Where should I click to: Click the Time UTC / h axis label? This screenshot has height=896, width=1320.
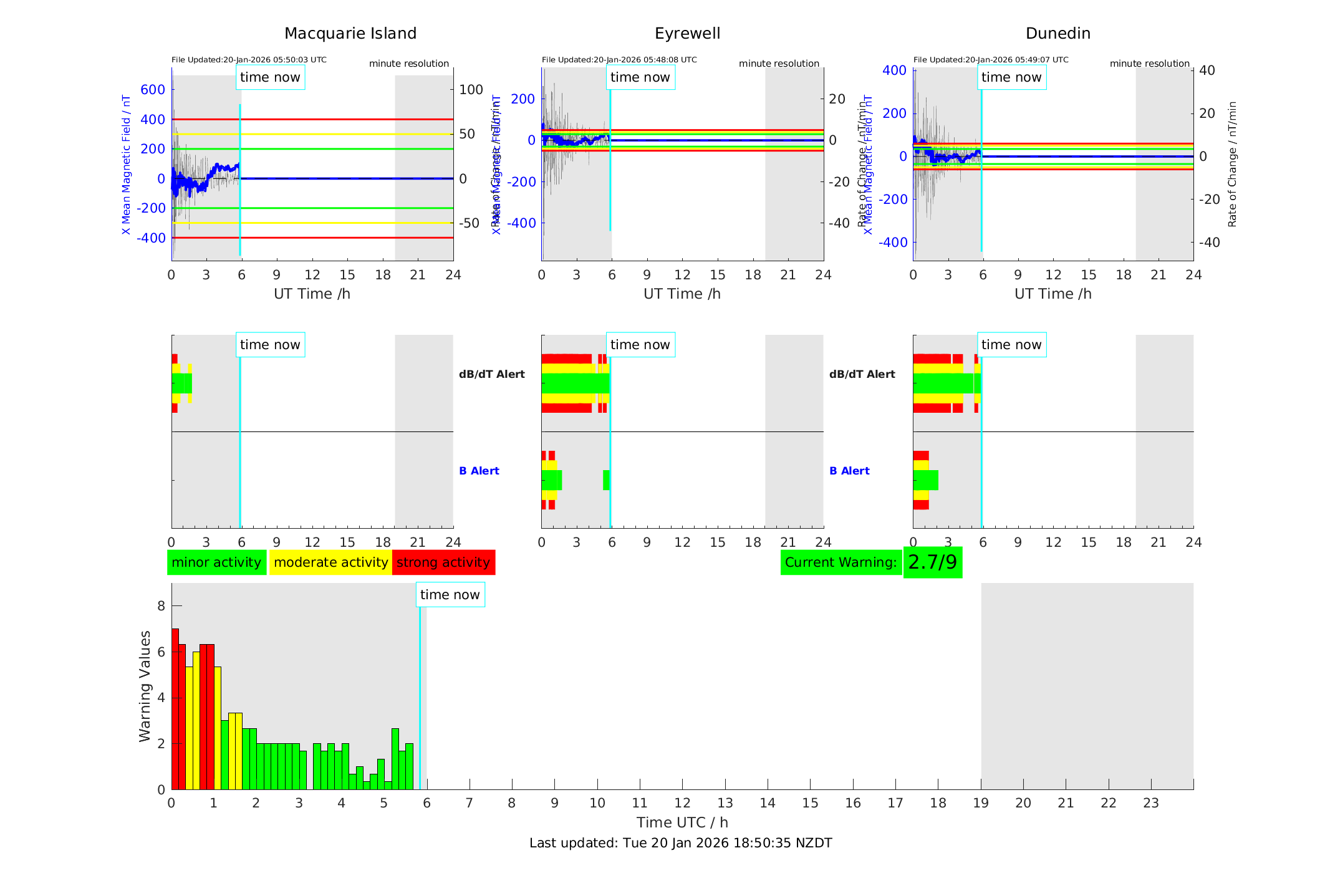coord(682,822)
